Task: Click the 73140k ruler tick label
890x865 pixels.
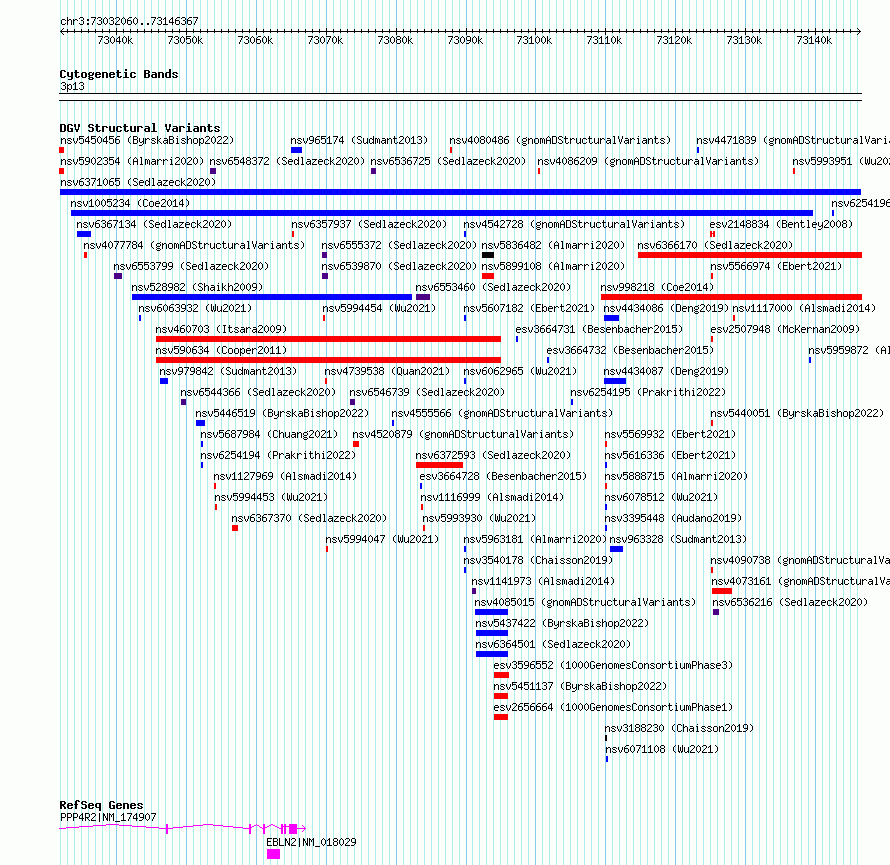Action: (814, 40)
